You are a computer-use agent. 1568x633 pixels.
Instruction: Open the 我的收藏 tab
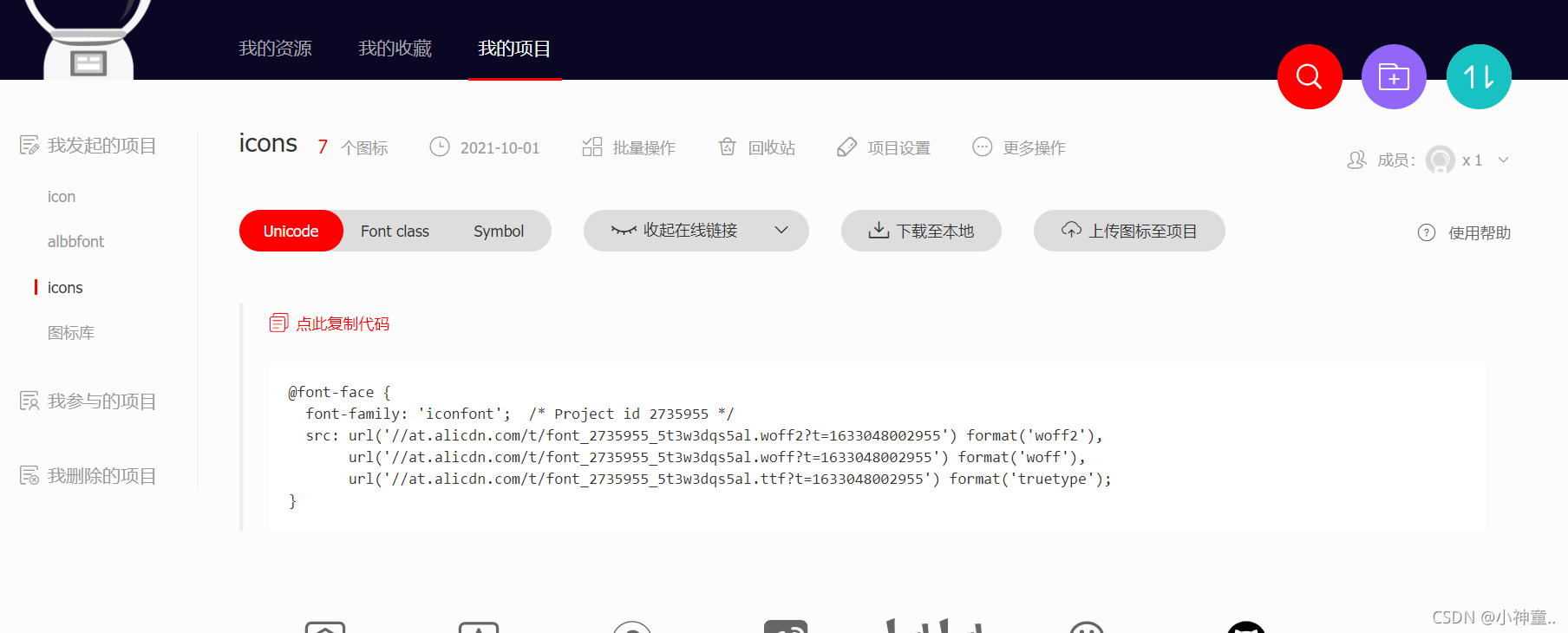[x=395, y=49]
